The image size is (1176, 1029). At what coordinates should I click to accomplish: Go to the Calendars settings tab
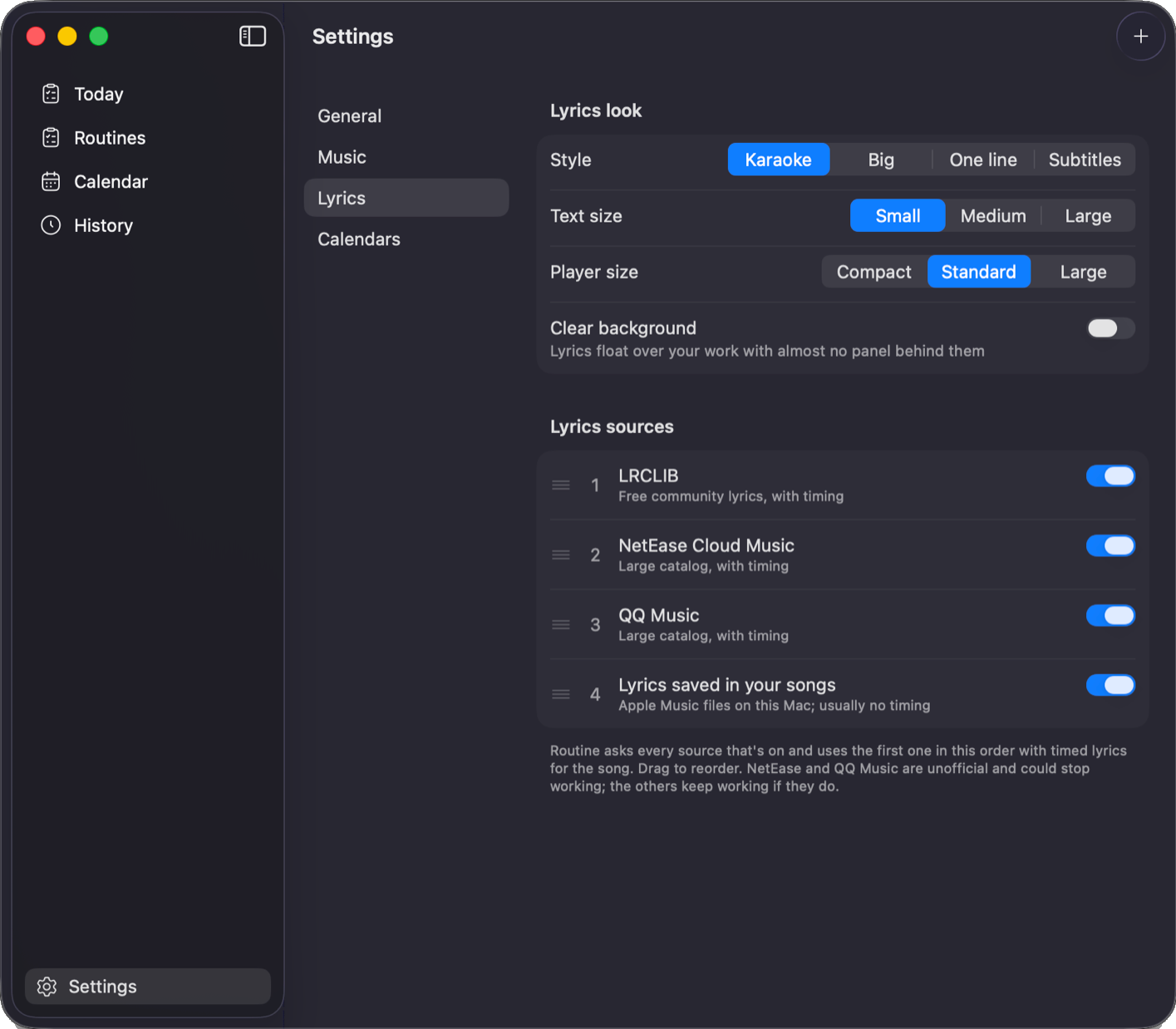click(x=406, y=239)
